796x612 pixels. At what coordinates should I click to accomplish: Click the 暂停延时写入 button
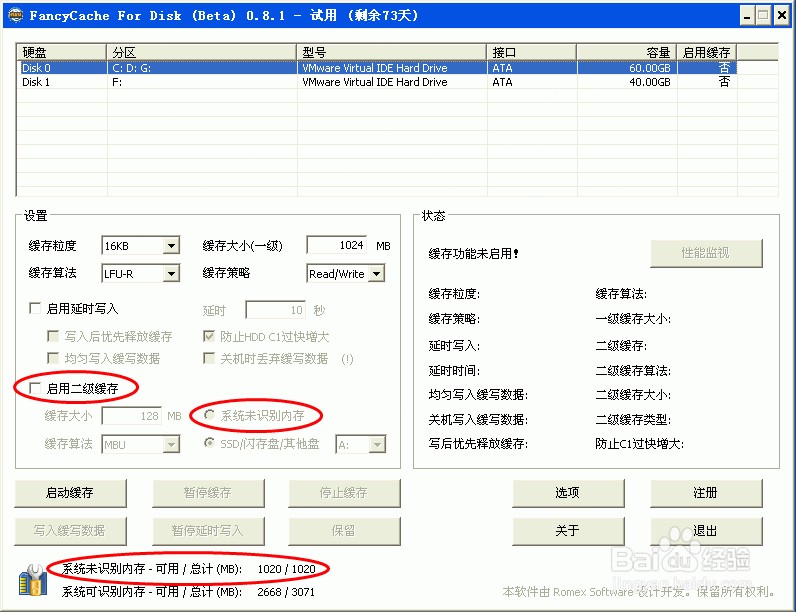[x=208, y=531]
